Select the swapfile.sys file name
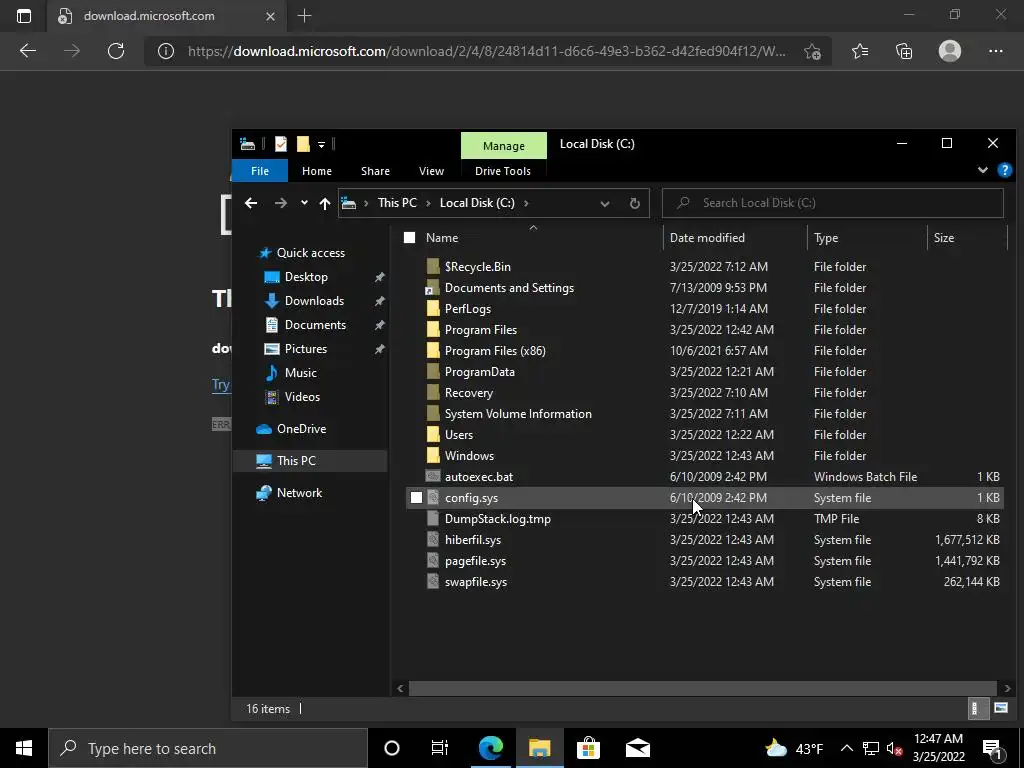The image size is (1024, 768). tap(476, 582)
